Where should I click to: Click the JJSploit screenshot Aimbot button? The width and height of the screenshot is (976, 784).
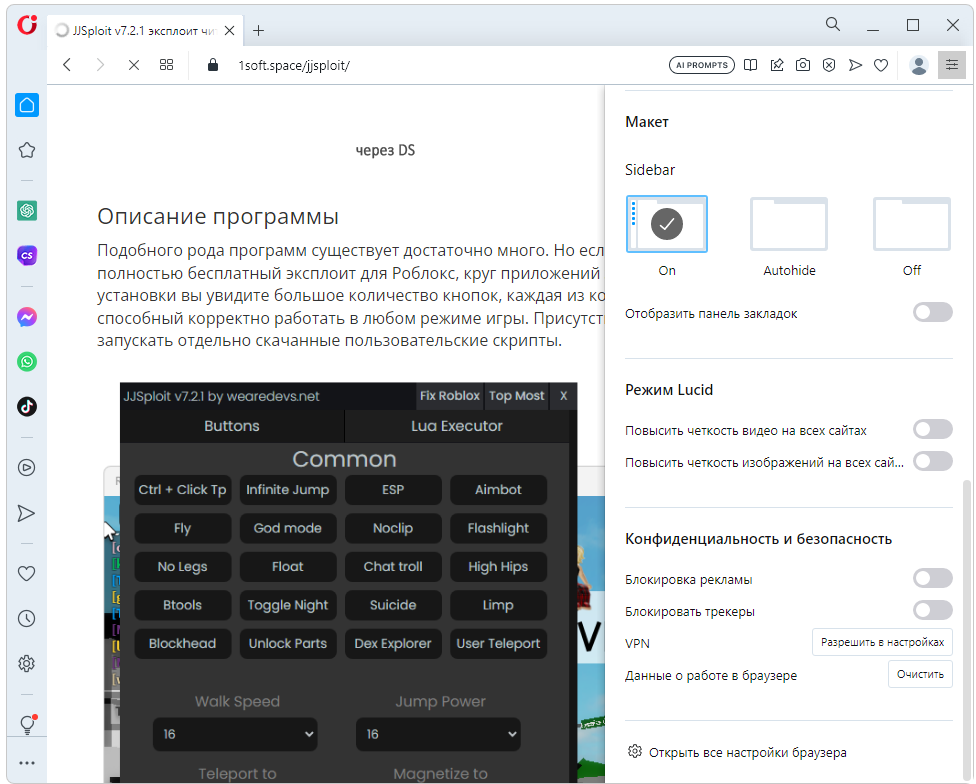(x=498, y=490)
